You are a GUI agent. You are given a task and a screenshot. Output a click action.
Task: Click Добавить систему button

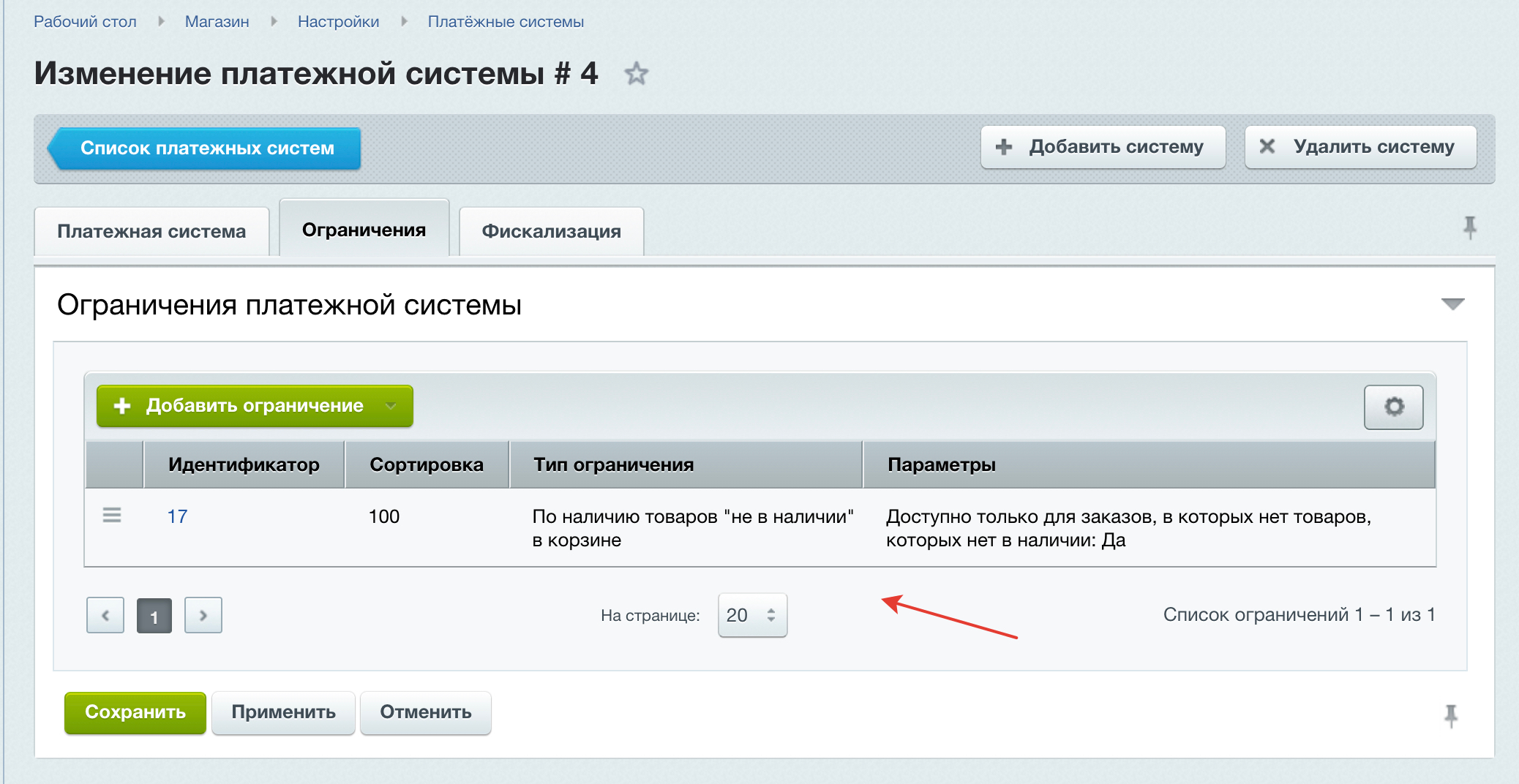[x=1103, y=147]
